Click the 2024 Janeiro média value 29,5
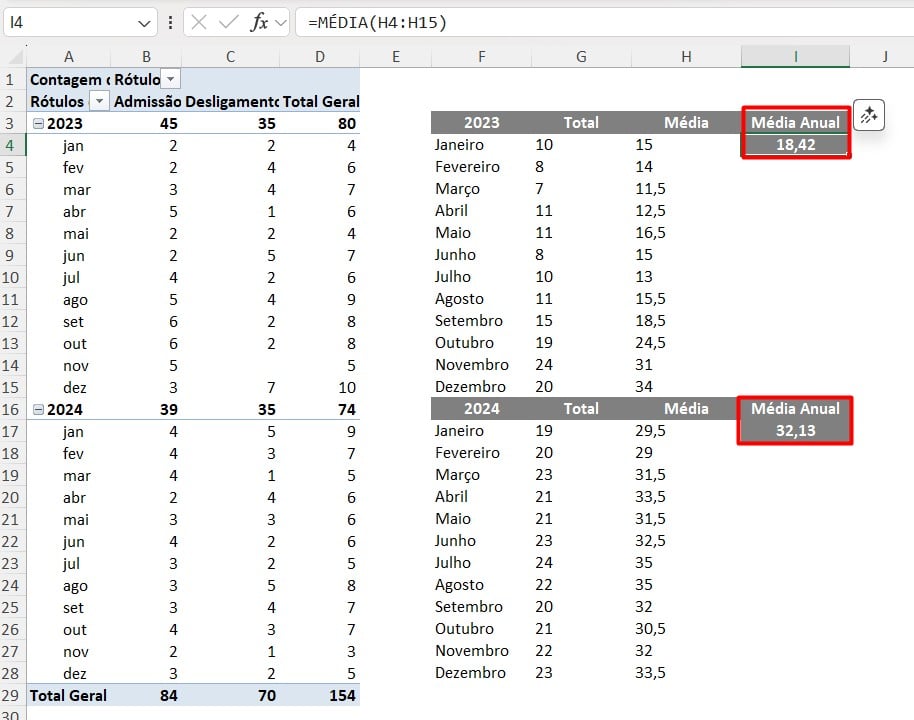 (x=650, y=431)
